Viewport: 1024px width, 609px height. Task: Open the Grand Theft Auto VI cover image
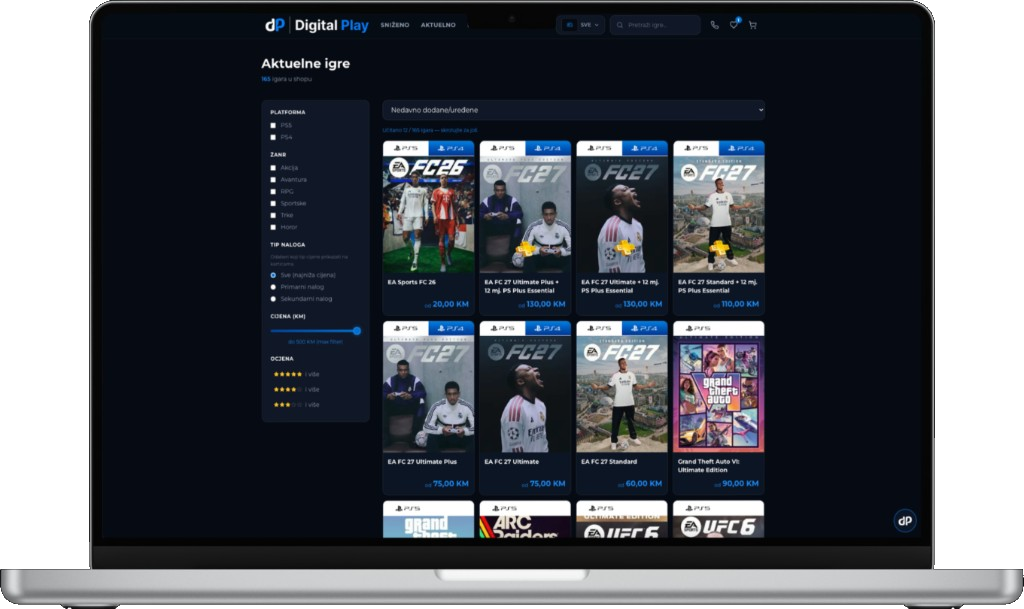[x=718, y=394]
